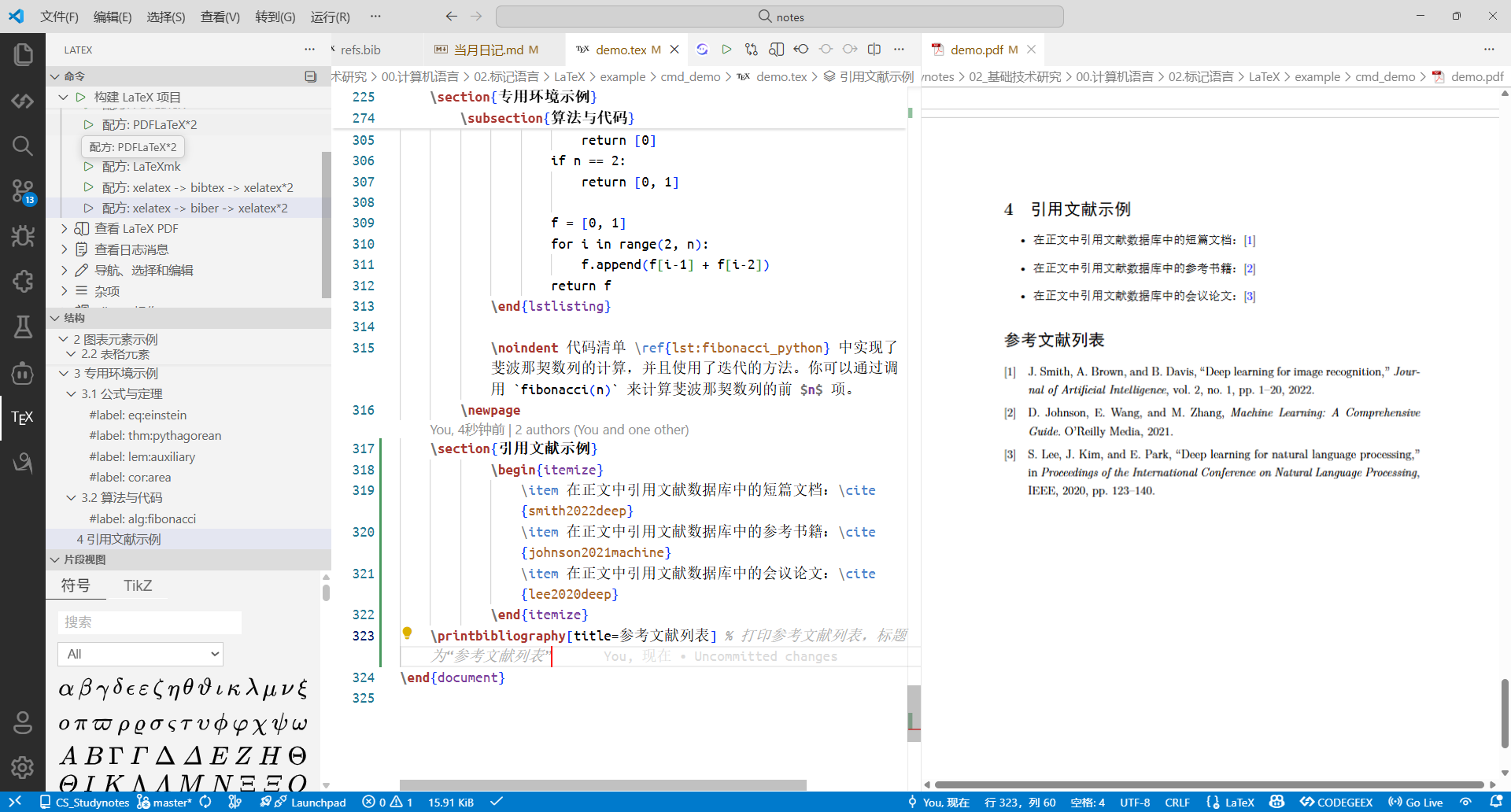This screenshot has height=812, width=1511.
Task: Switch to the TikZ snippet tab
Action: click(138, 585)
